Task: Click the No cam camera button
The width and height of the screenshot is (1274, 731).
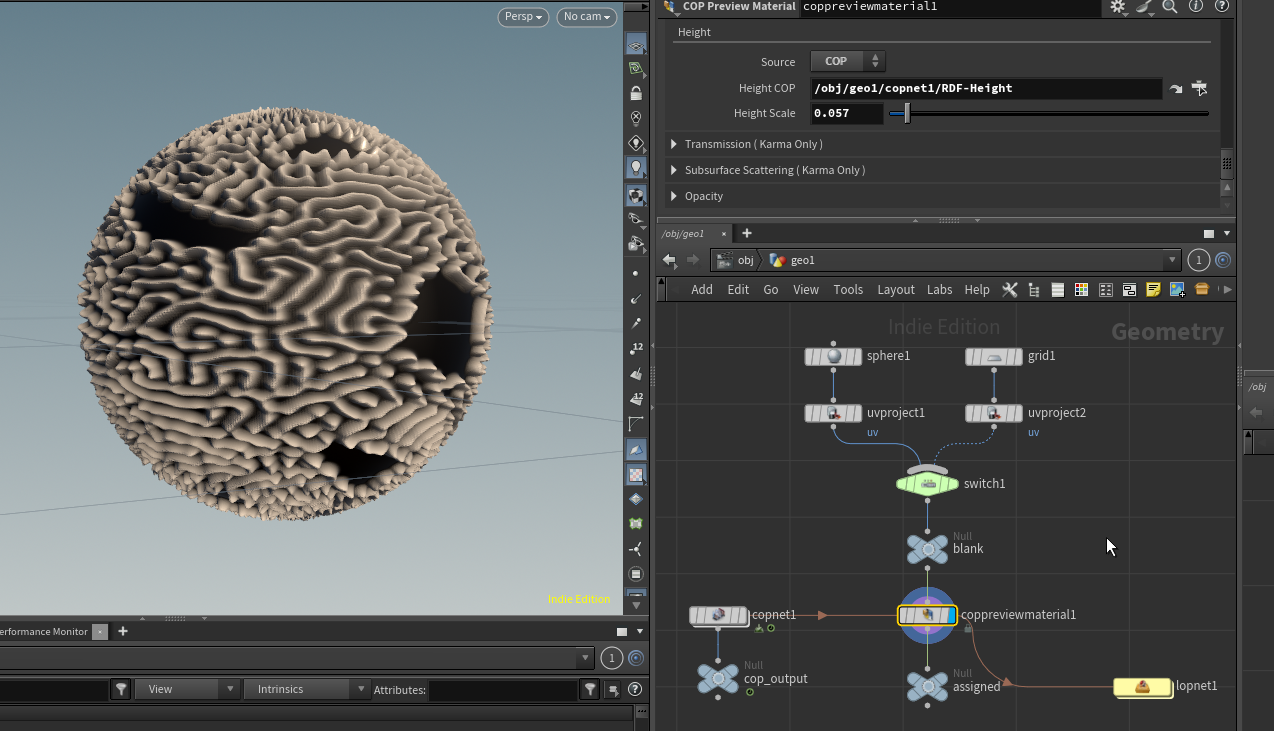Action: point(586,17)
